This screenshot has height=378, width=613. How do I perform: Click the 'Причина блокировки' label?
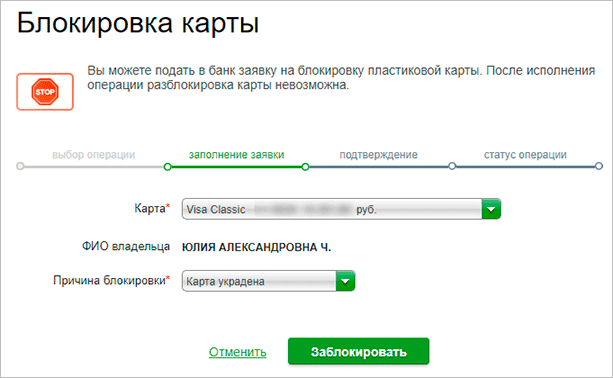(111, 280)
